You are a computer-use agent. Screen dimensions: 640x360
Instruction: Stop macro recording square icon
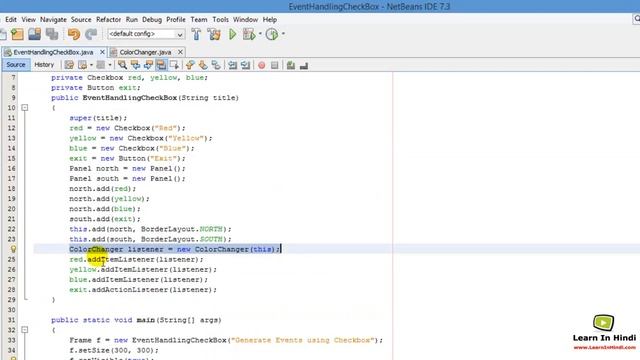point(275,65)
